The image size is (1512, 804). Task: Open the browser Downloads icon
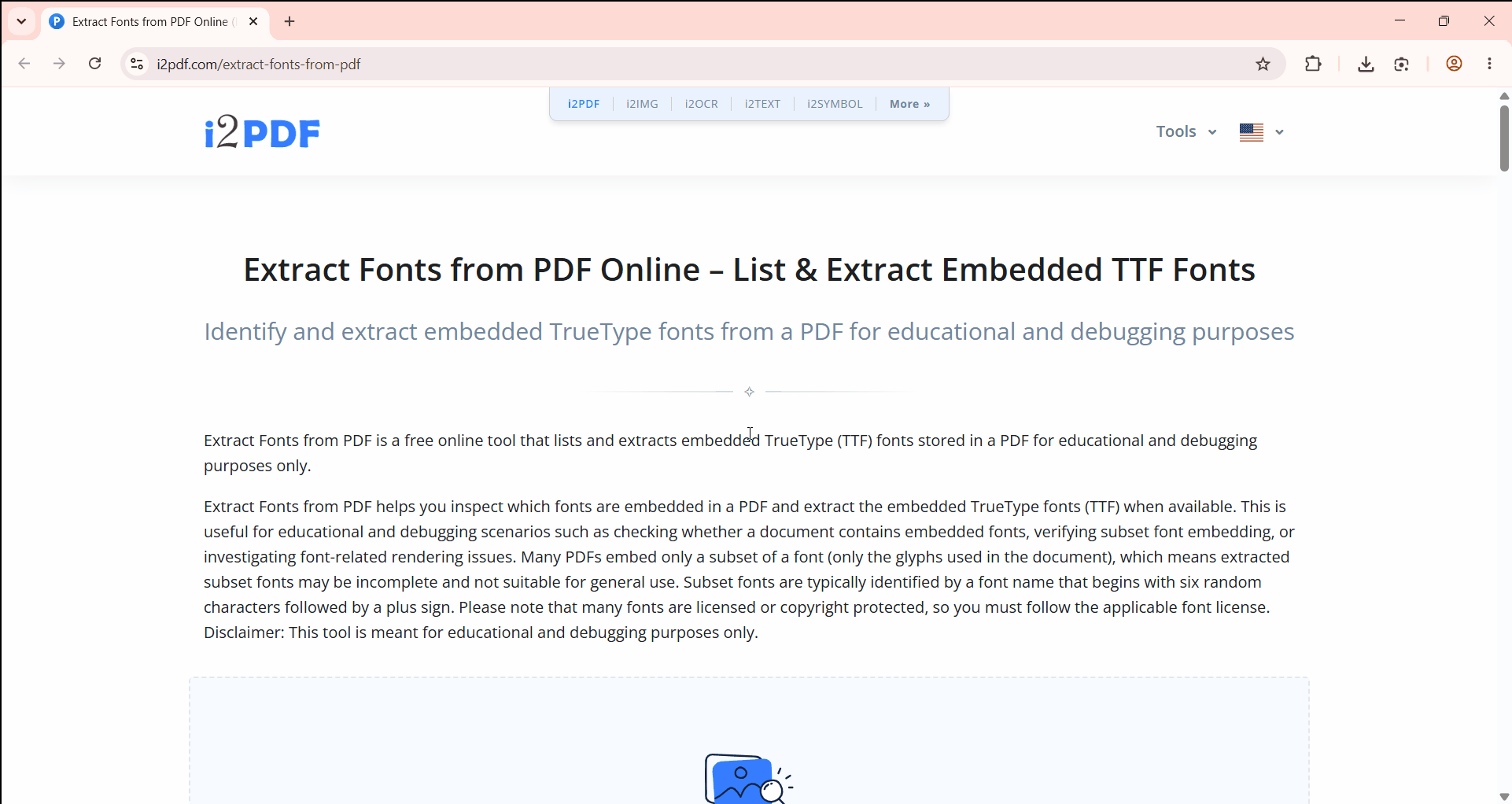coord(1366,65)
